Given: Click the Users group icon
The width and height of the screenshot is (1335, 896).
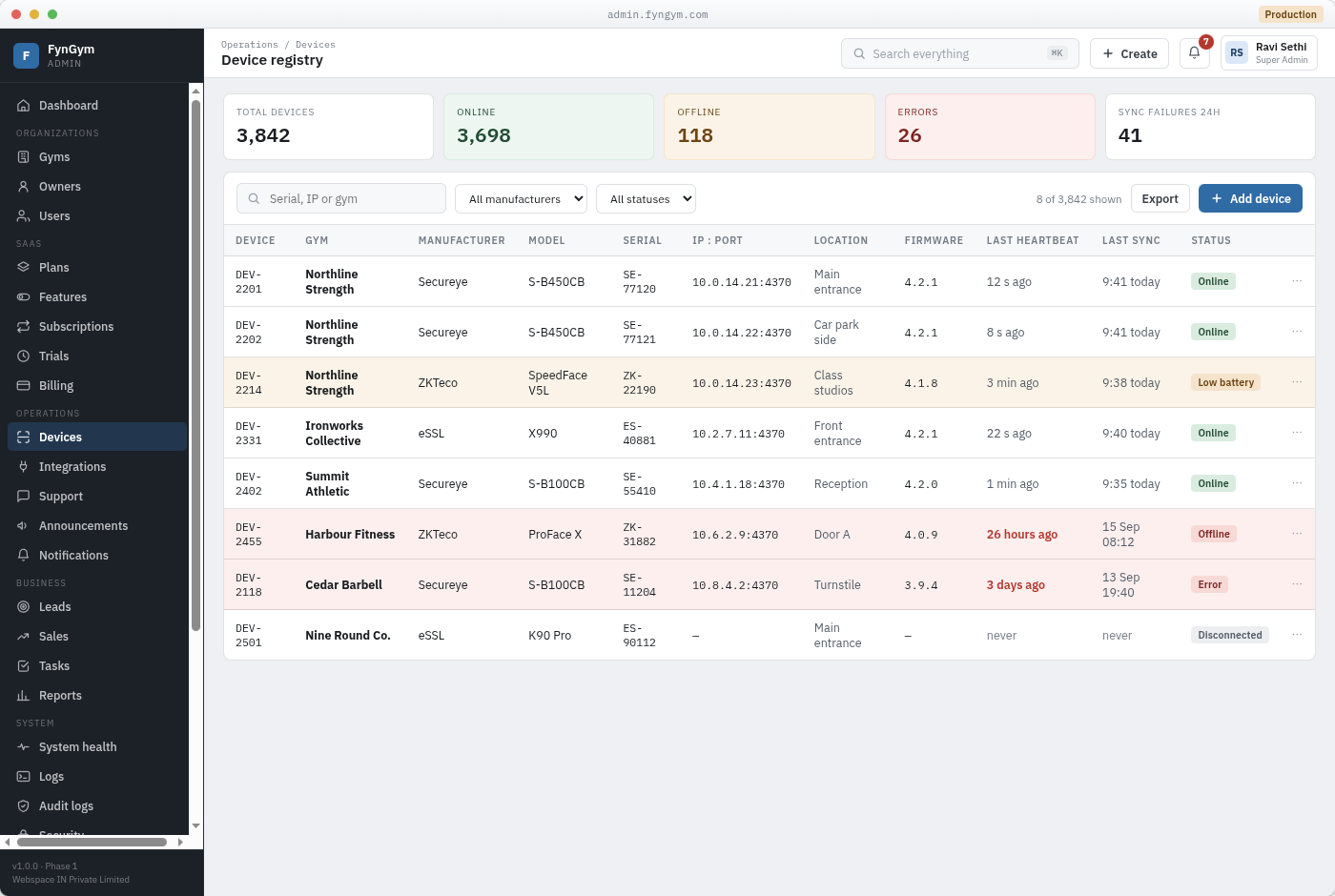Looking at the screenshot, I should click(x=24, y=216).
